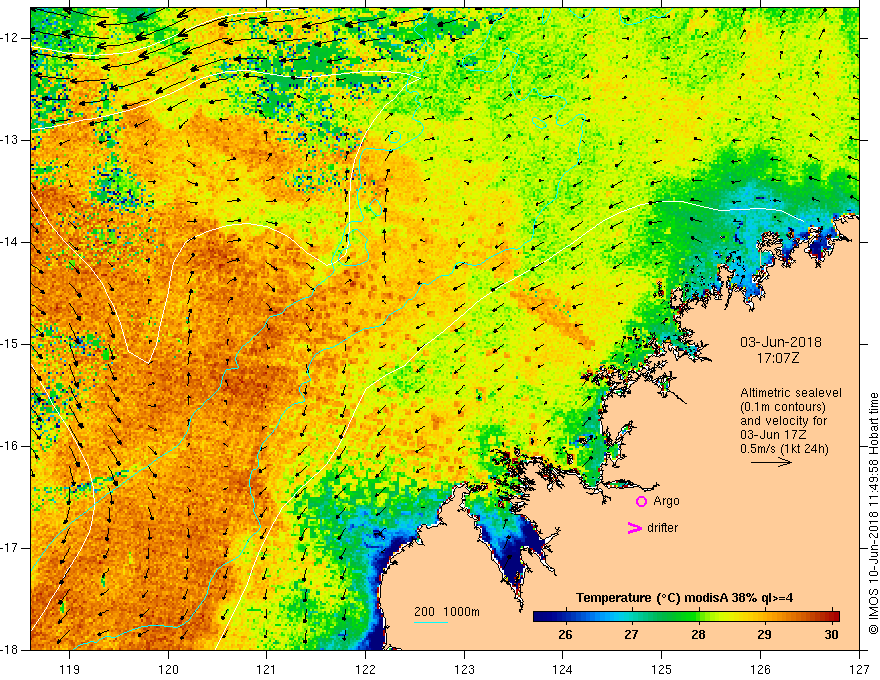880x680 pixels.
Task: Click the -16 latitude axis label
Action: point(11,446)
